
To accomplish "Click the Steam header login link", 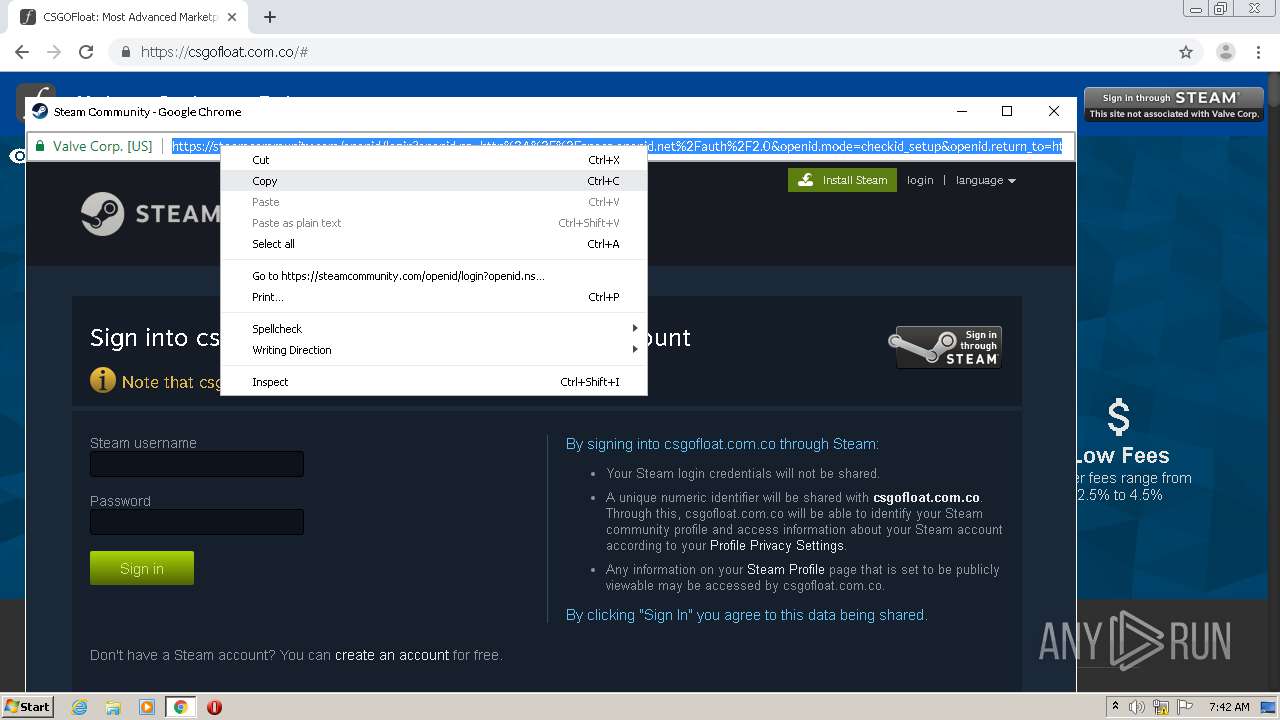I will [x=920, y=180].
